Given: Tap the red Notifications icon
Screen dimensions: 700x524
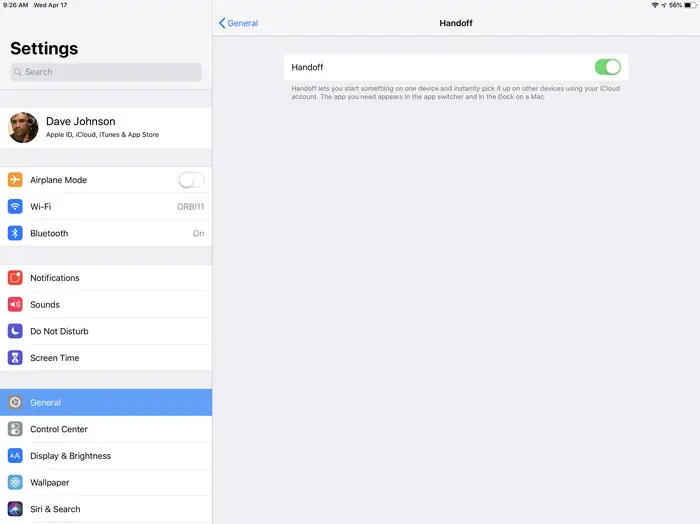Looking at the screenshot, I should (x=15, y=278).
